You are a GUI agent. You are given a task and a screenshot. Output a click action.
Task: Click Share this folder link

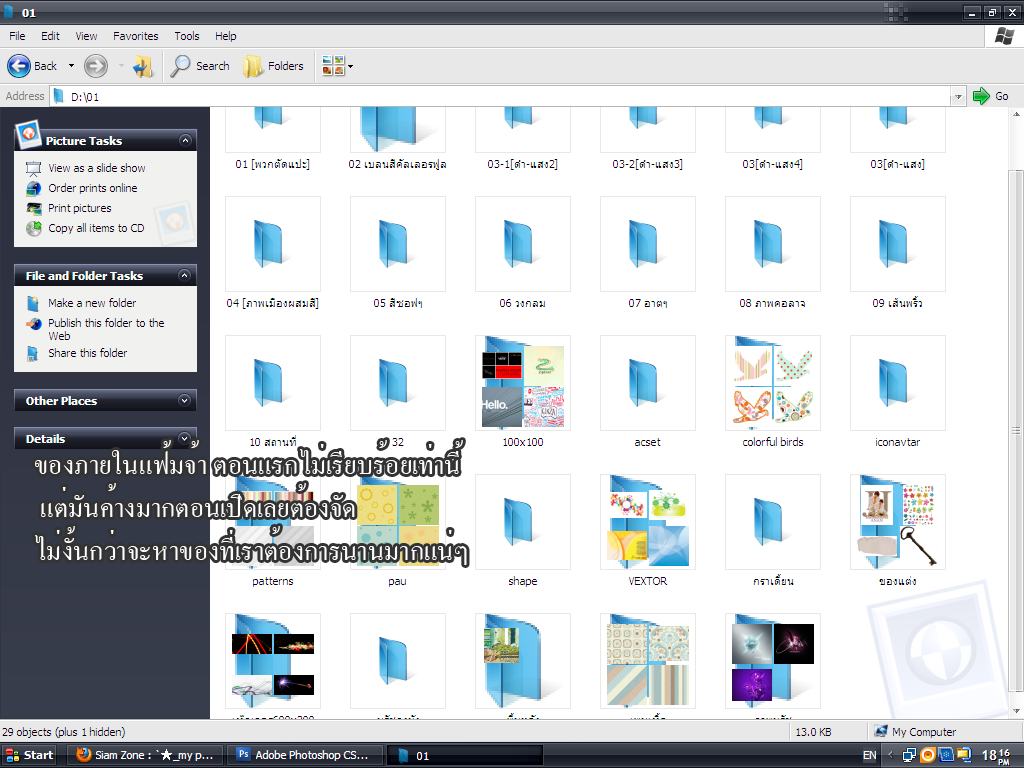click(x=88, y=353)
